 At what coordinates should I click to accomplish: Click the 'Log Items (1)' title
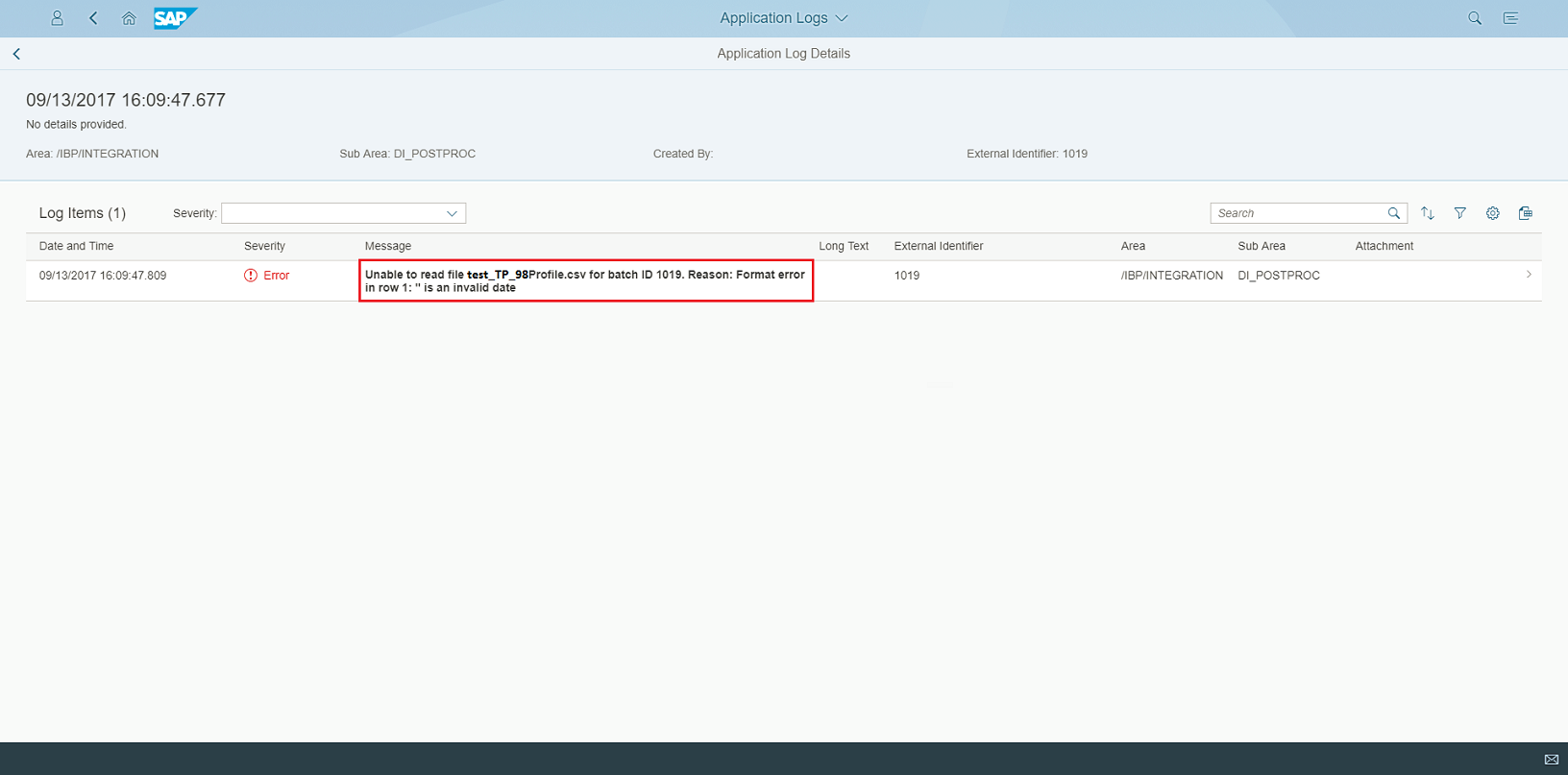(x=83, y=213)
